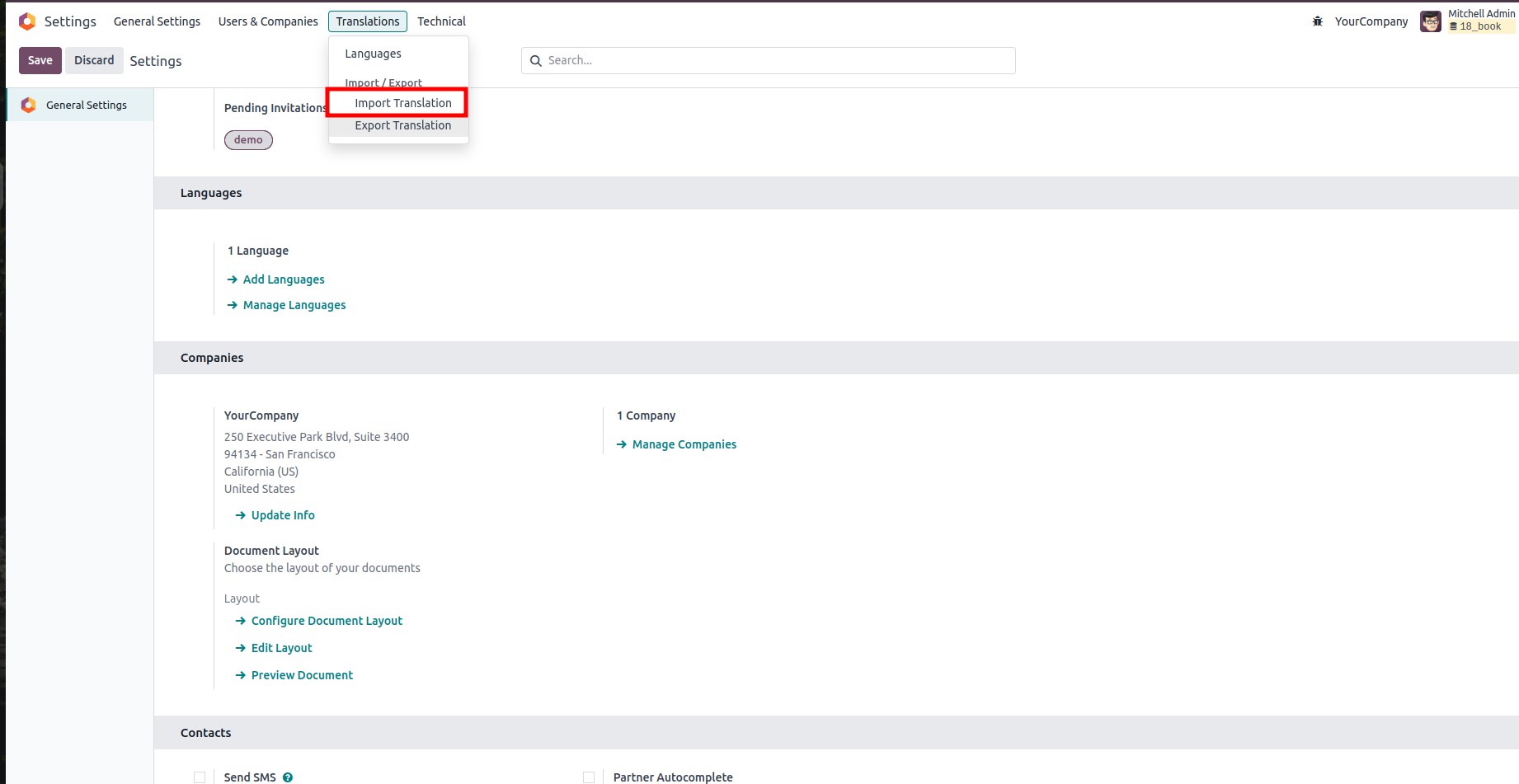Enable the Partner Autocomplete checkbox

pyautogui.click(x=589, y=777)
